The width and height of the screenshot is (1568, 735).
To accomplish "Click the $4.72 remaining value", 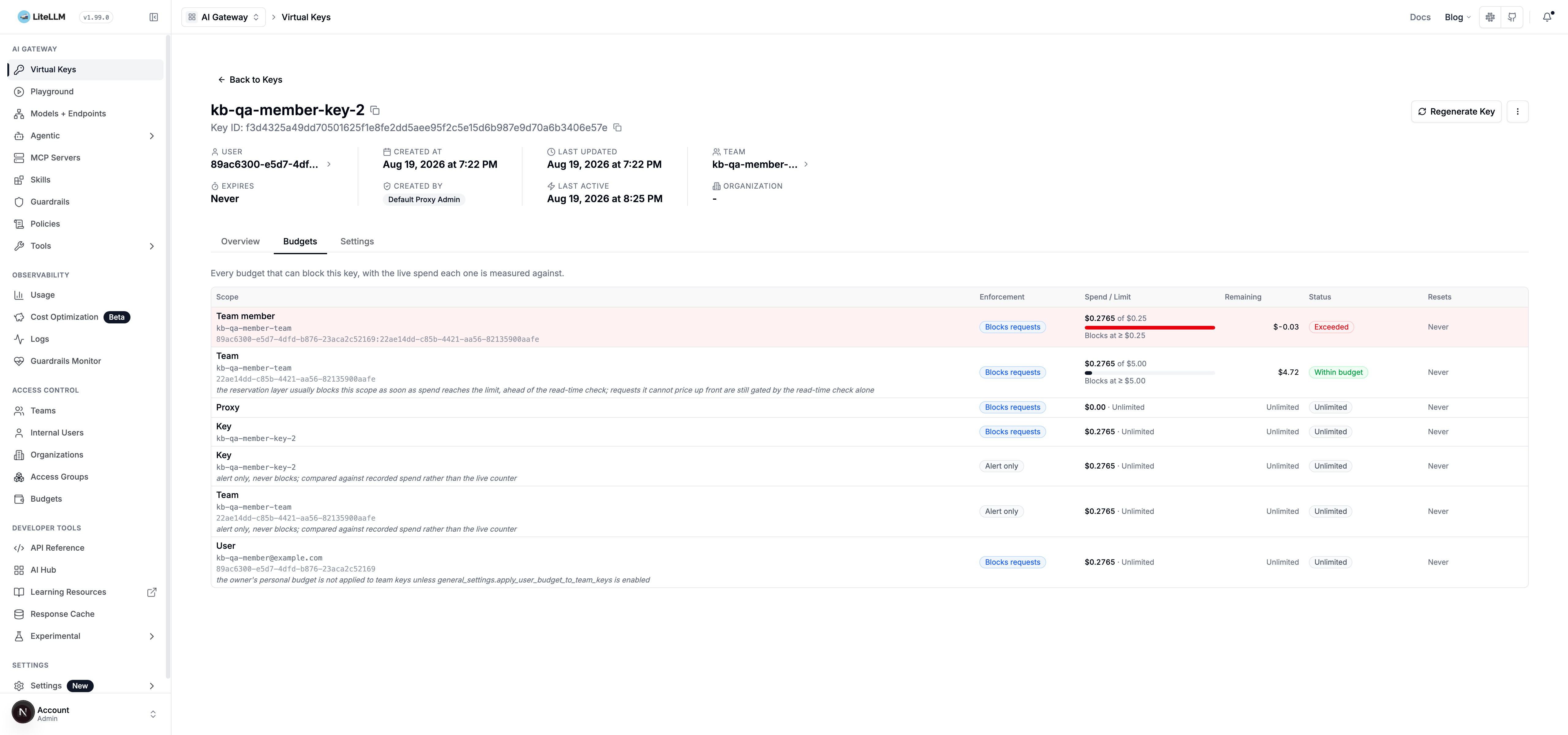I will (1289, 372).
